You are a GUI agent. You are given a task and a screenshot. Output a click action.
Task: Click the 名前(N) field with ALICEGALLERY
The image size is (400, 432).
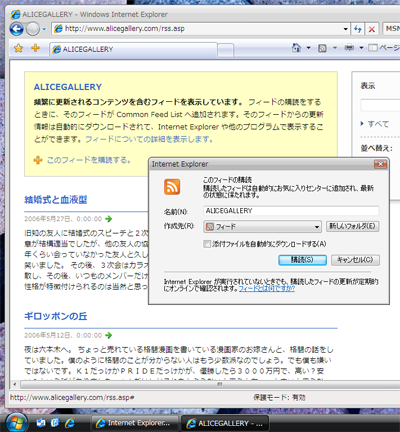(291, 211)
